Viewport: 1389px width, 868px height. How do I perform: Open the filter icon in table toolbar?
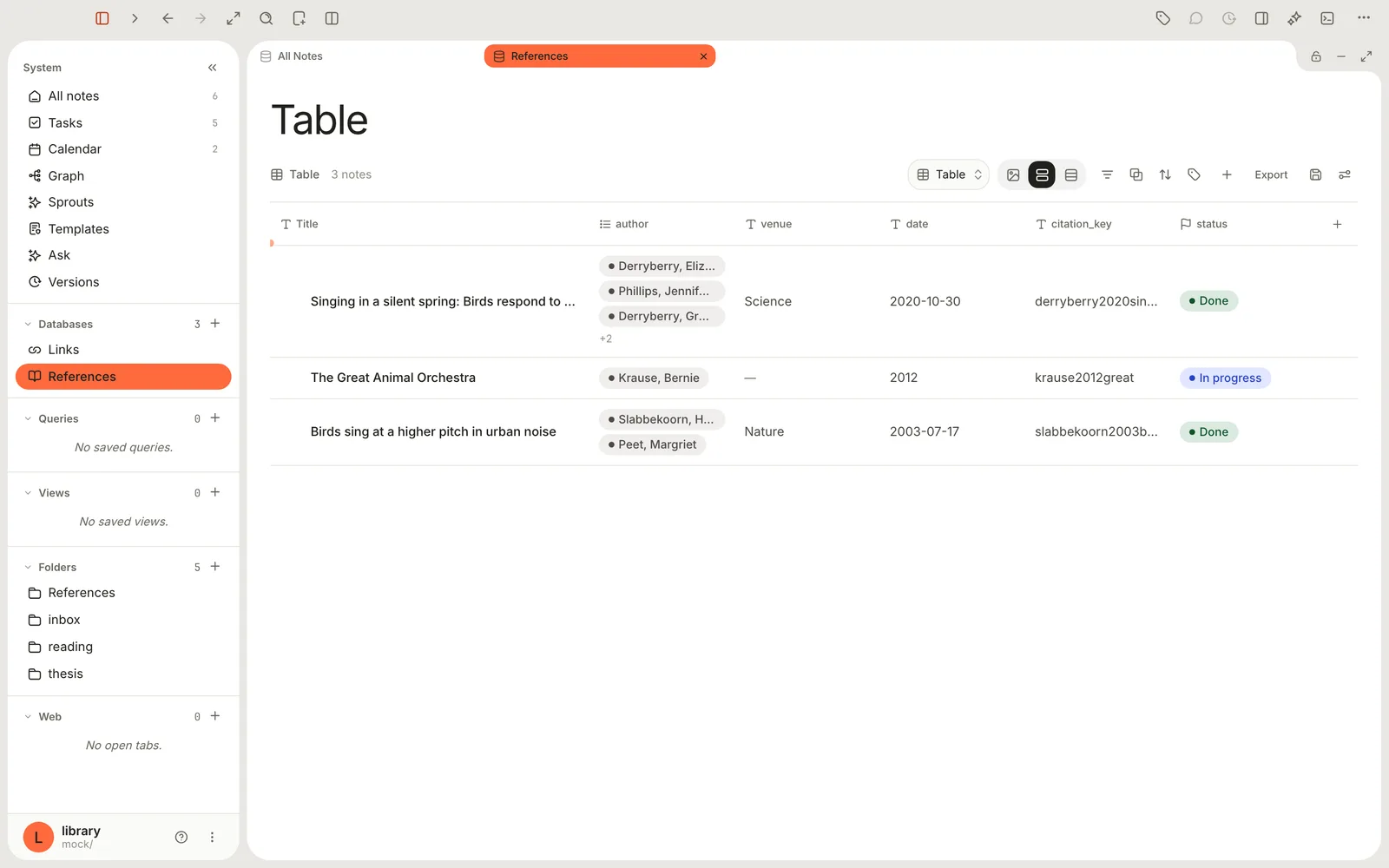point(1107,174)
